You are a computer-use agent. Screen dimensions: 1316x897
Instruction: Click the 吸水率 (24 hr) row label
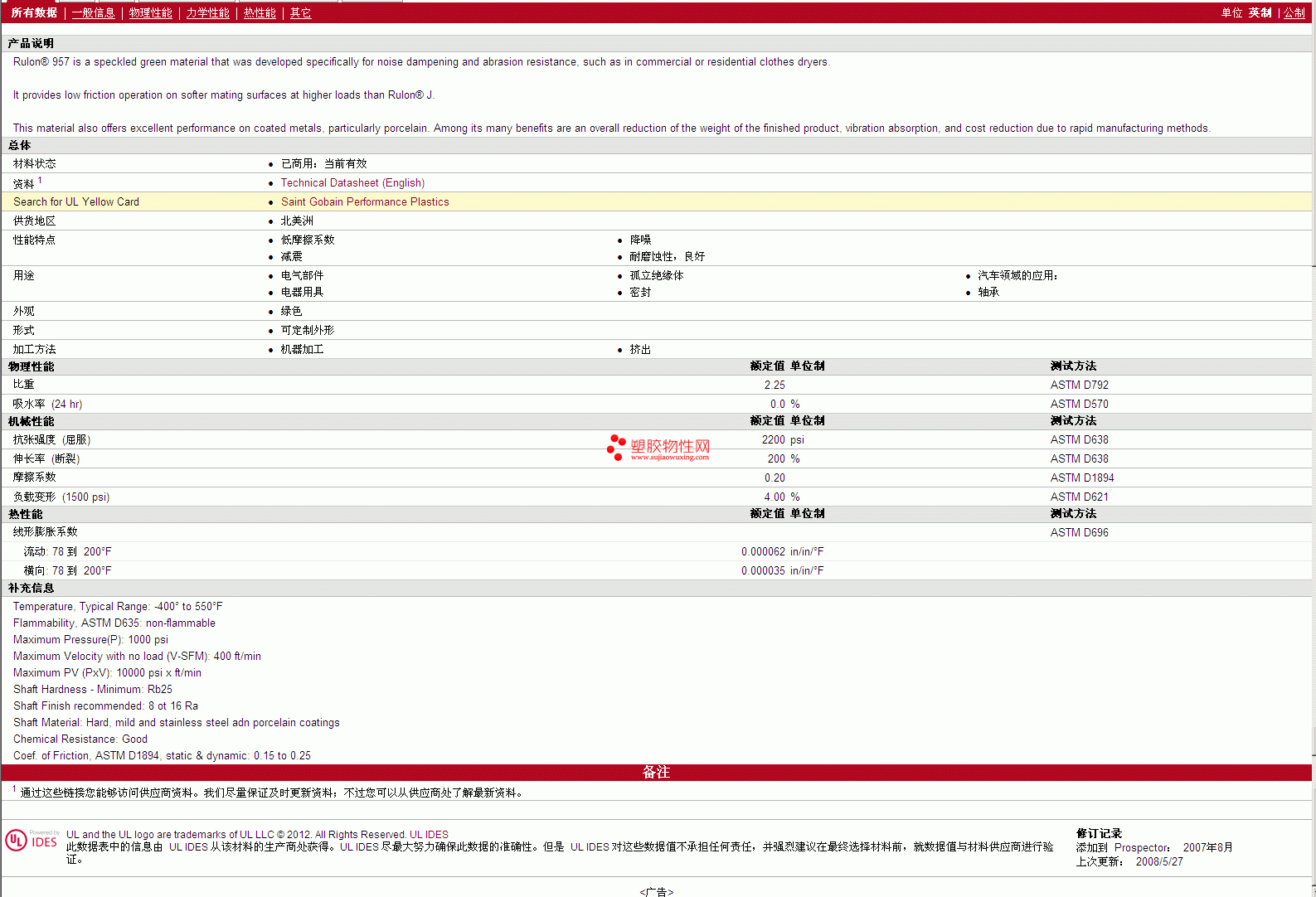coord(47,405)
